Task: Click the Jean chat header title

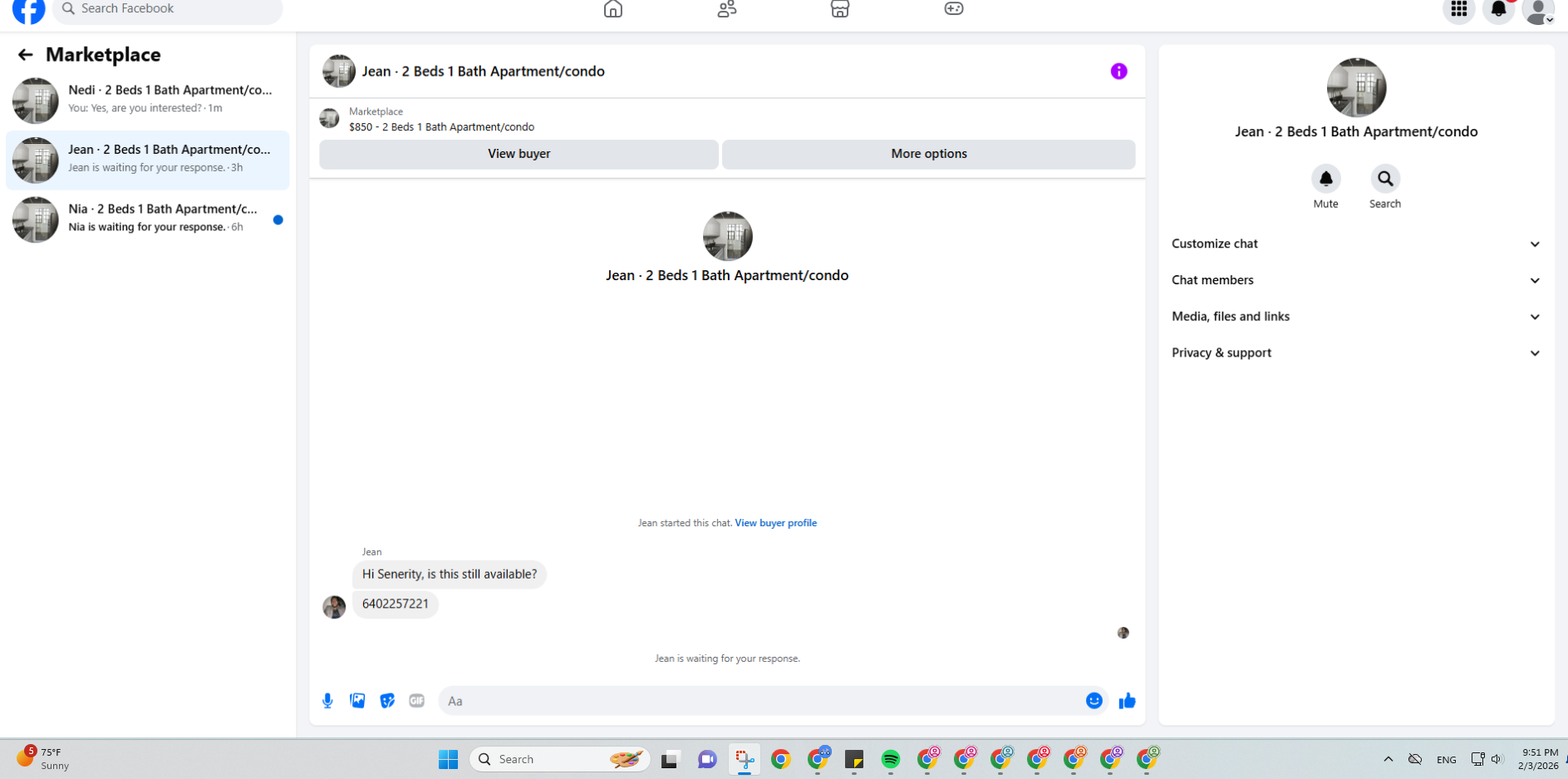Action: [x=483, y=71]
